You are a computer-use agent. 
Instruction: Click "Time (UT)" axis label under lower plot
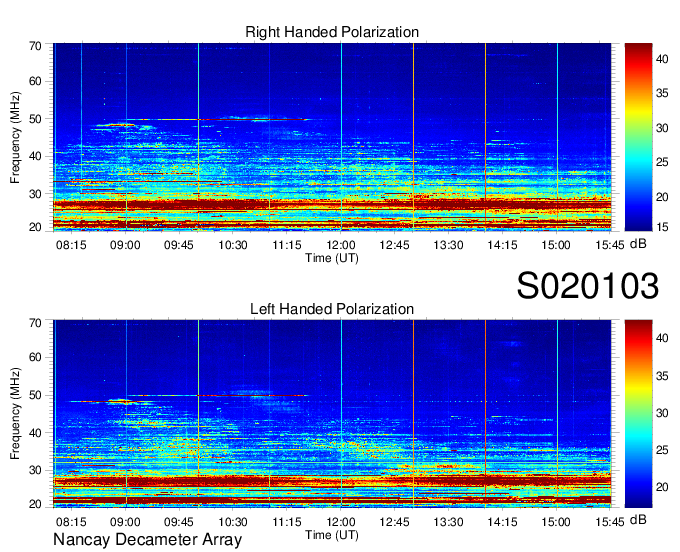click(x=332, y=535)
